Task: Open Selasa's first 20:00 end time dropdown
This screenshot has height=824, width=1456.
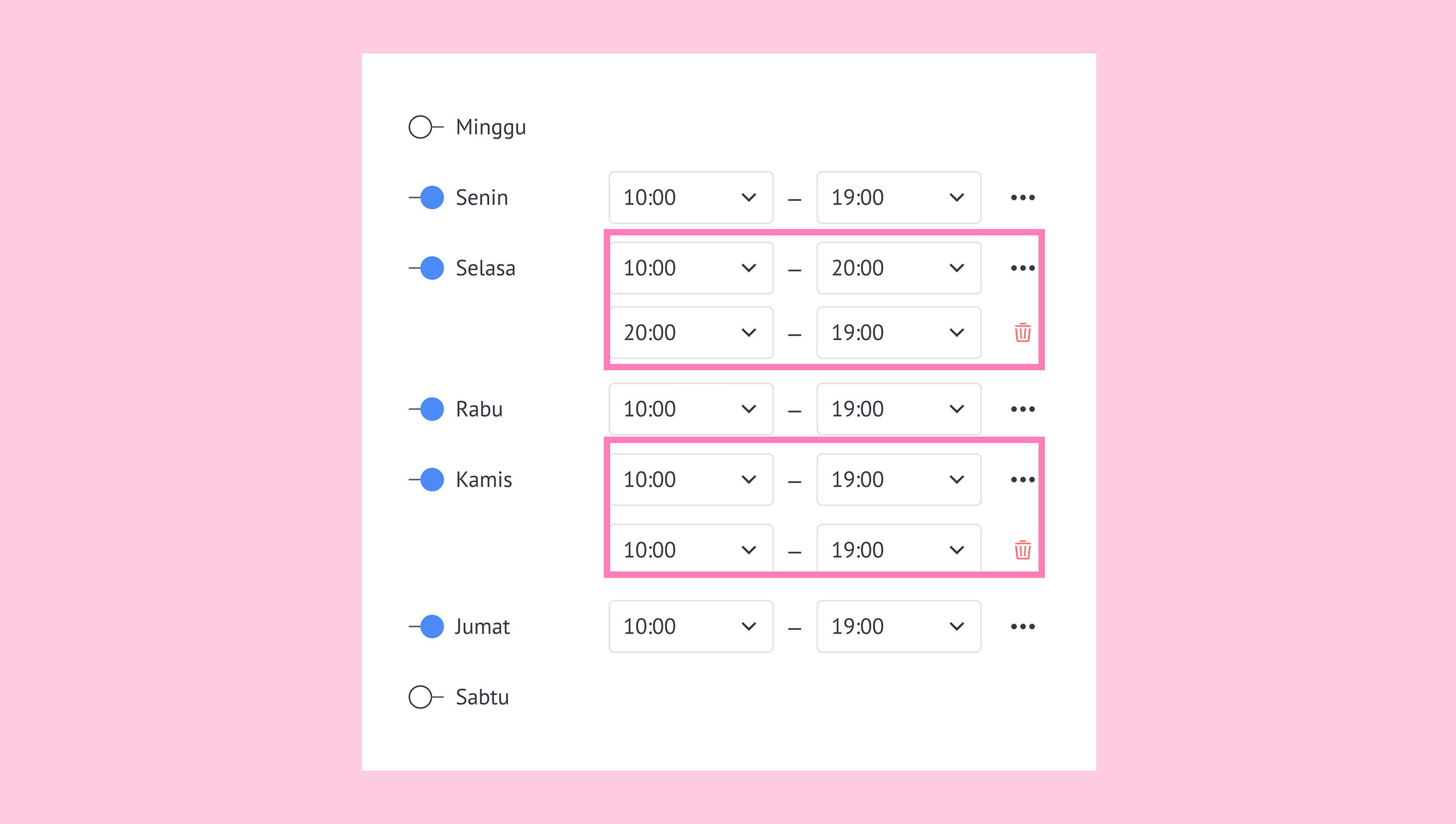Action: coord(898,268)
